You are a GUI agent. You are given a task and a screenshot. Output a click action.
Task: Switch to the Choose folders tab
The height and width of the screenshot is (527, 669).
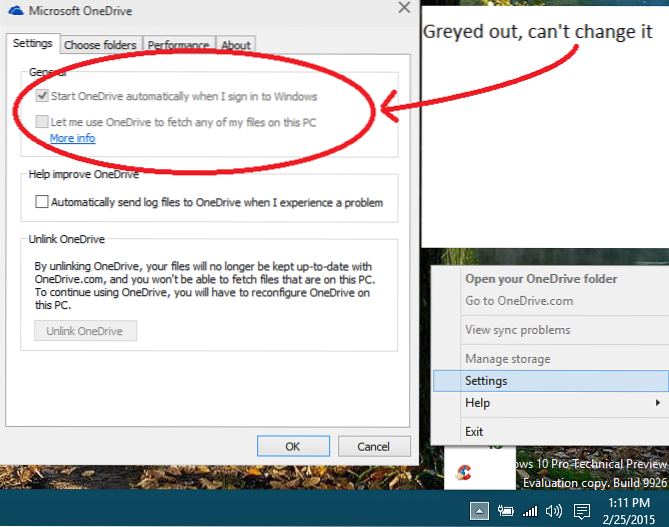tap(100, 45)
